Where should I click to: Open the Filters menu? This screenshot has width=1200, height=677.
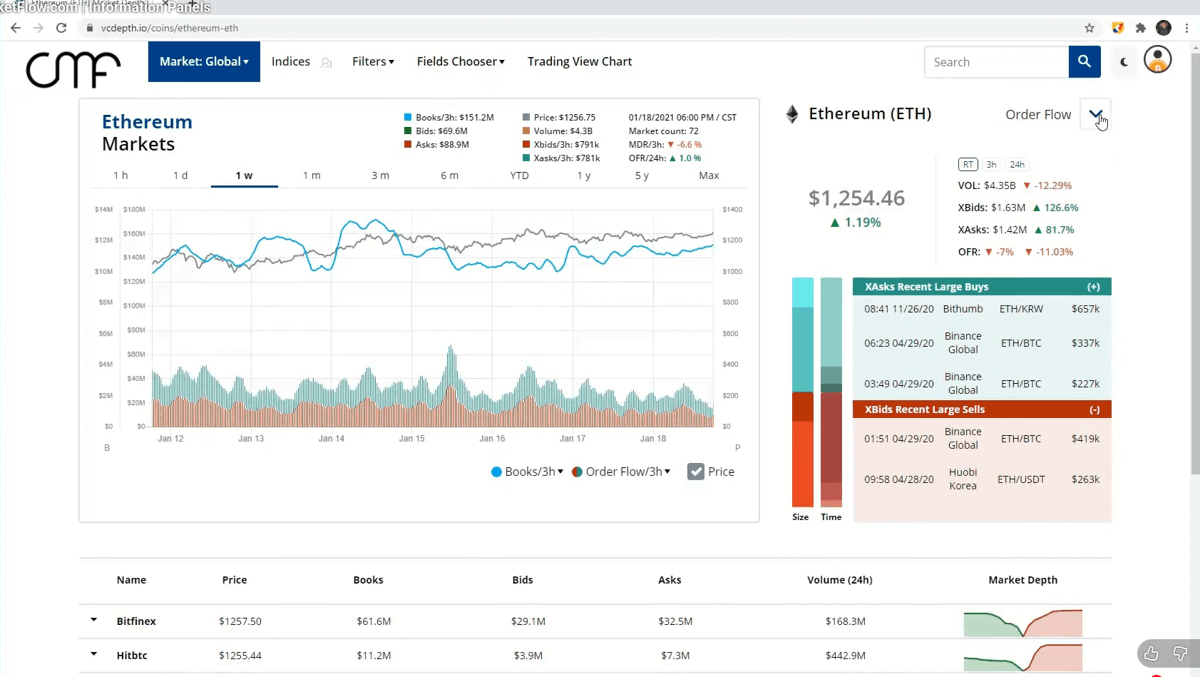[x=373, y=62]
